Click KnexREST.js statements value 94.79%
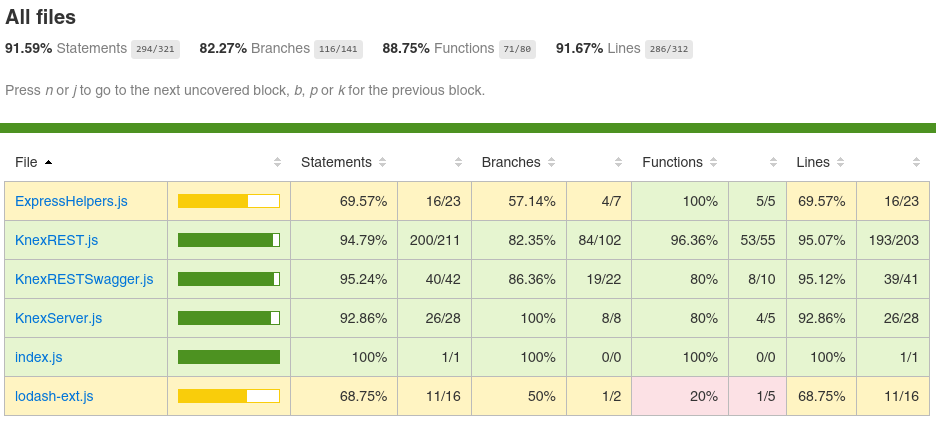The height and width of the screenshot is (421, 936). click(x=364, y=240)
